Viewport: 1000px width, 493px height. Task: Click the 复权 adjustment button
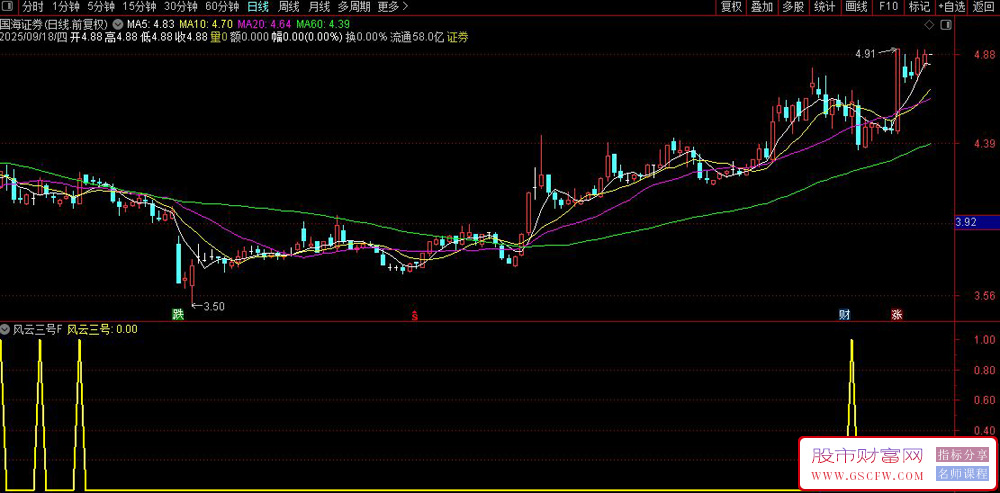pyautogui.click(x=731, y=7)
